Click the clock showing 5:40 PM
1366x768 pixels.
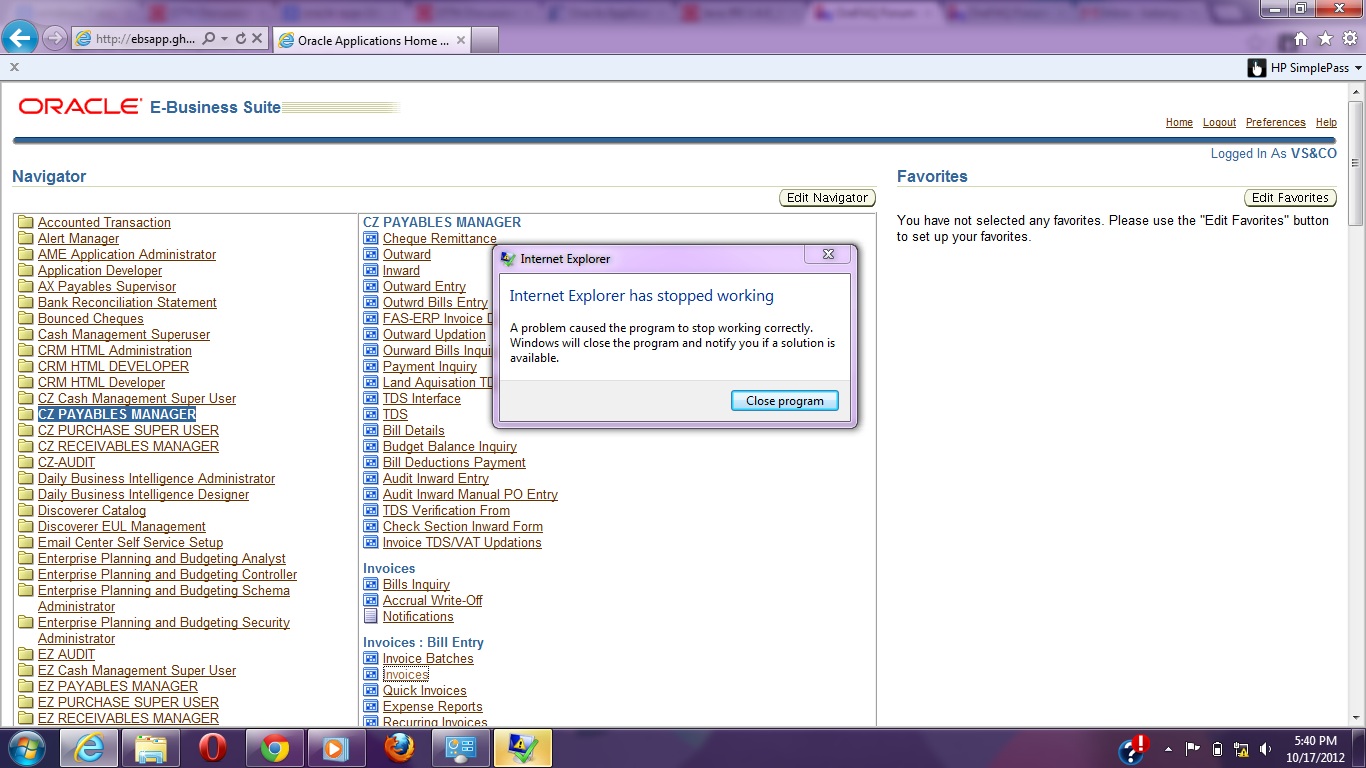[x=1315, y=741]
